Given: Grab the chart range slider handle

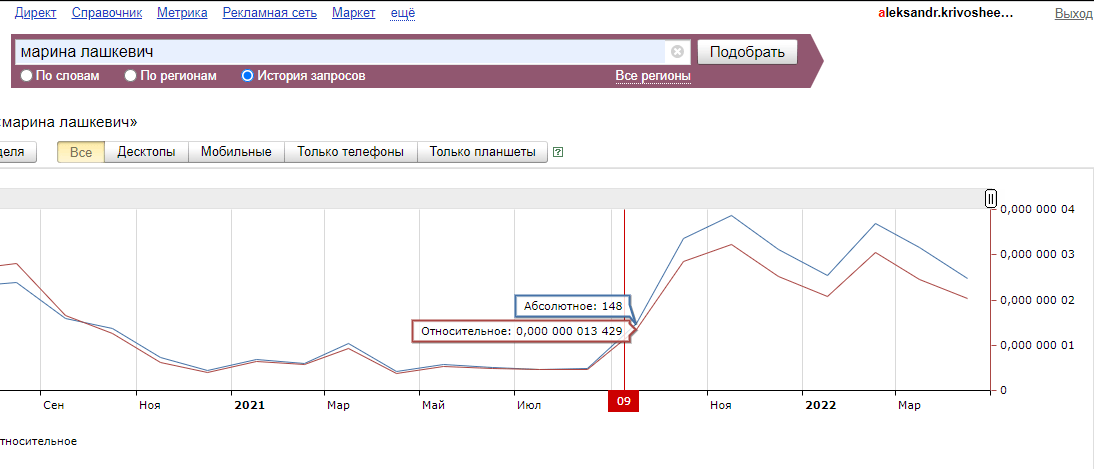Looking at the screenshot, I should [991, 199].
